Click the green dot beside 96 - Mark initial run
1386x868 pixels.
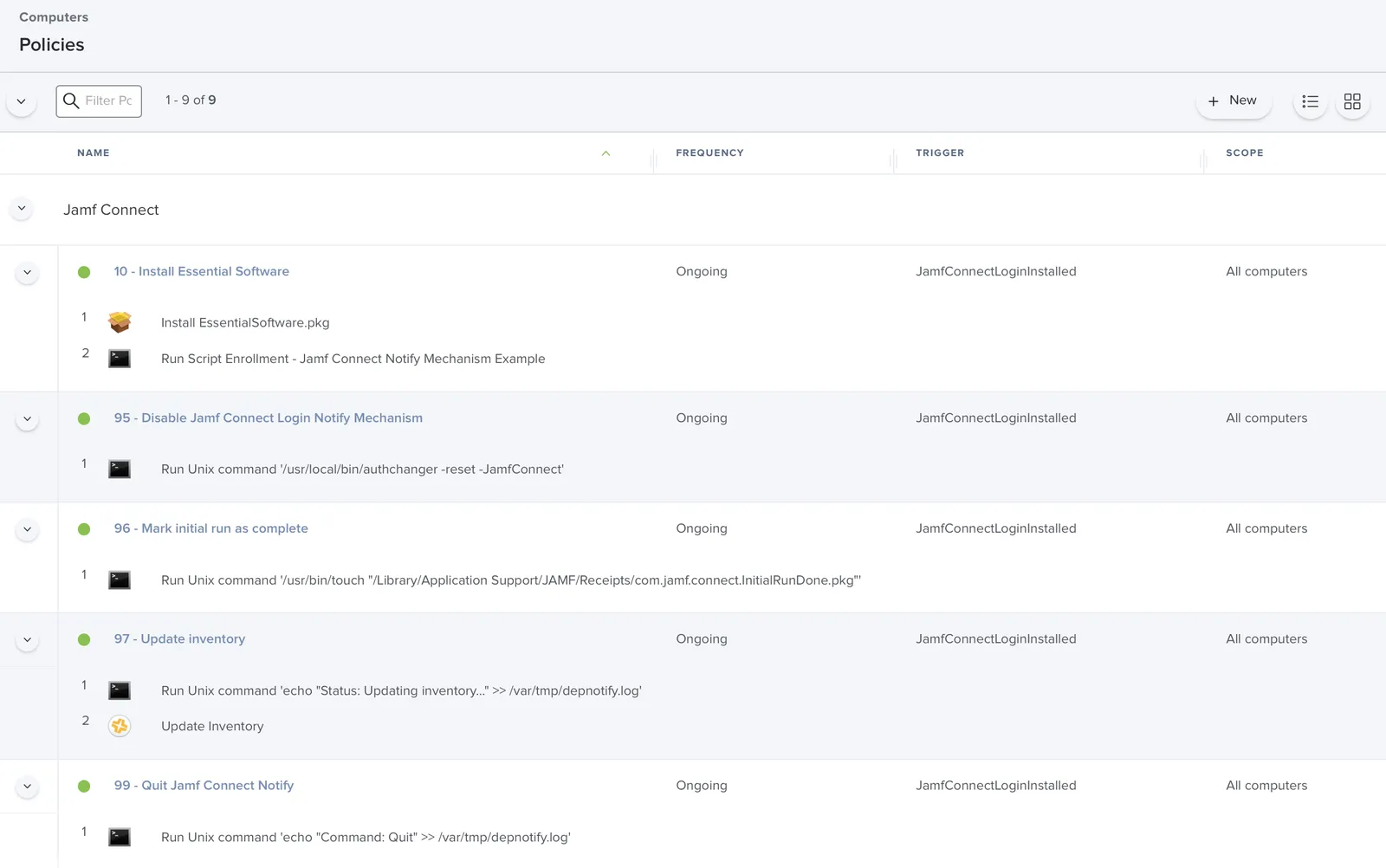pos(84,528)
